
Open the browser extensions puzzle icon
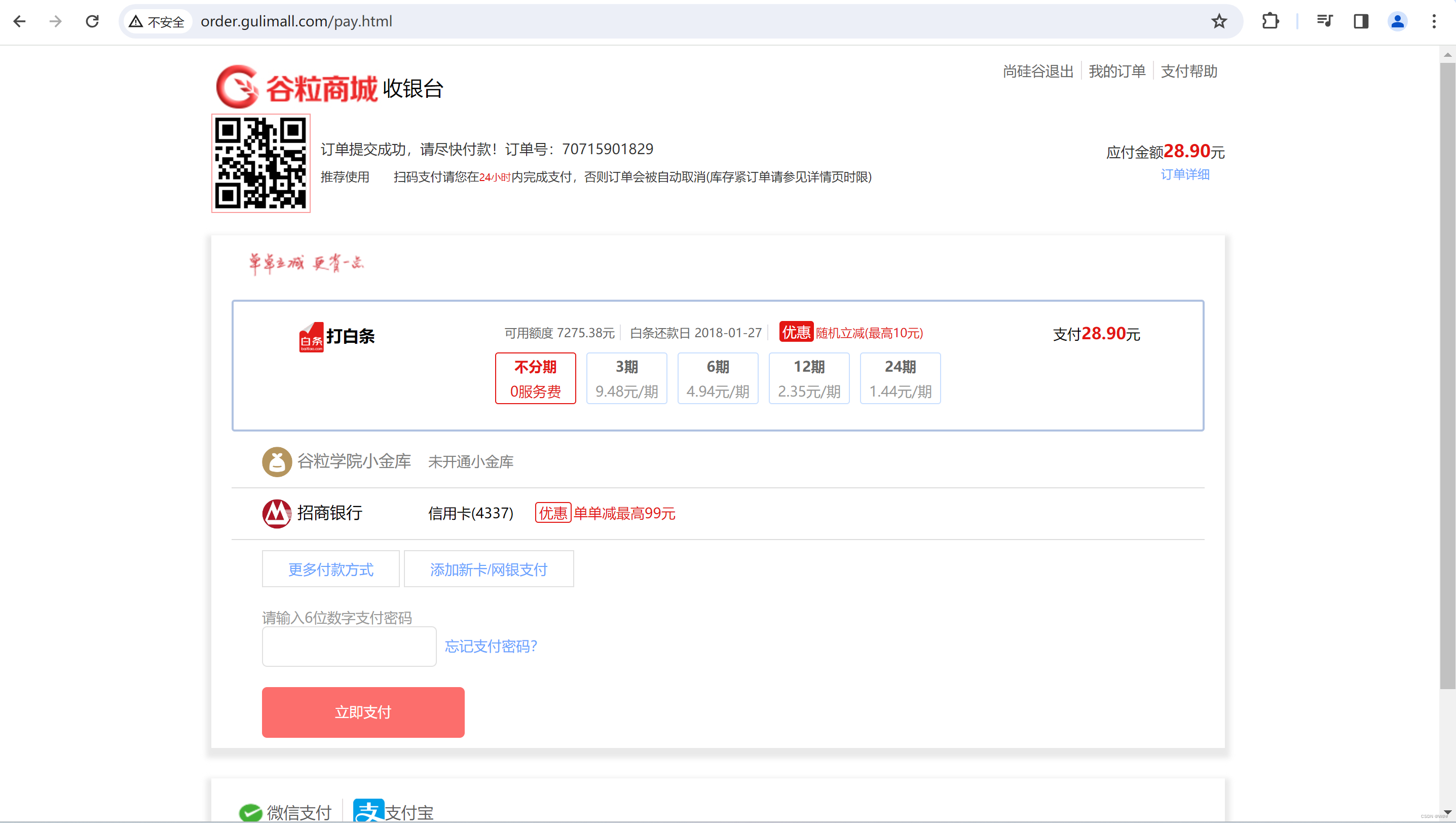pyautogui.click(x=1270, y=21)
